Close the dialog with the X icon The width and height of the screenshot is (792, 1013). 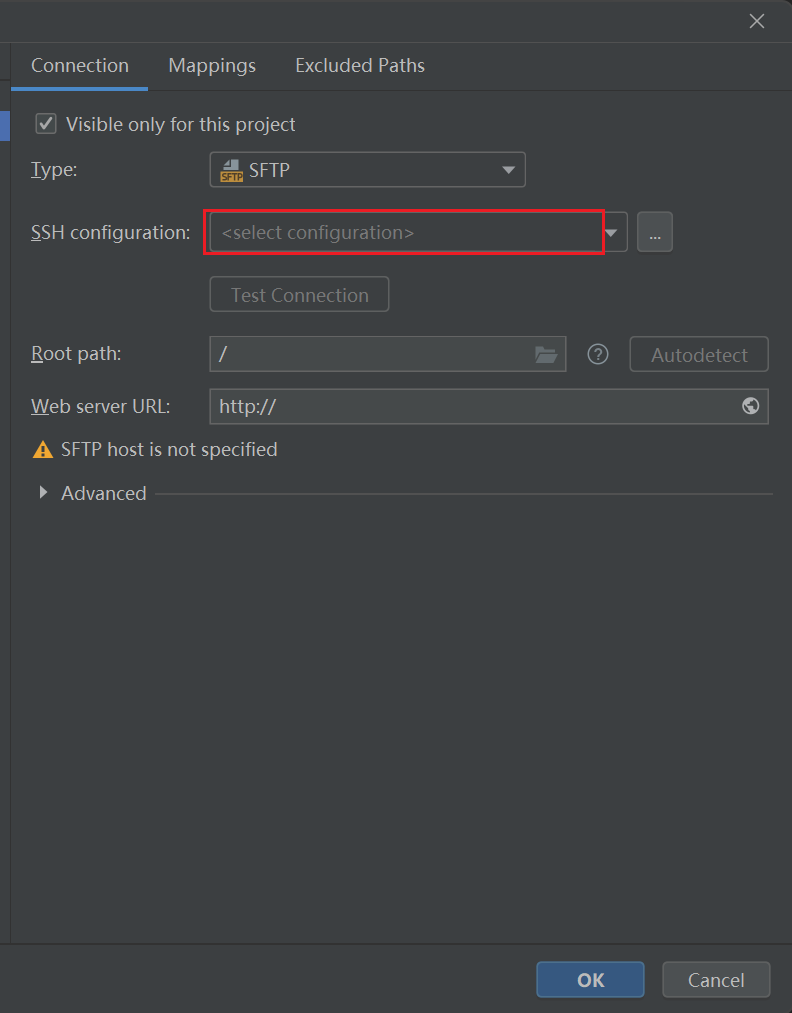tap(756, 21)
